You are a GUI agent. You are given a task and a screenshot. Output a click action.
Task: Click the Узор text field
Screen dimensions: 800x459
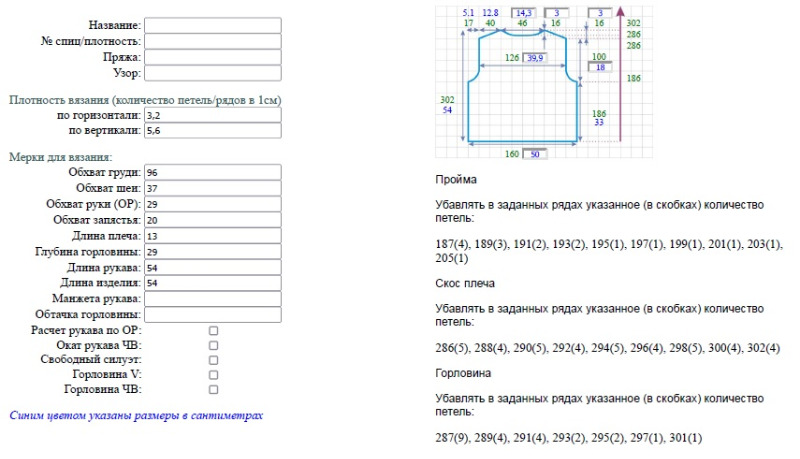[x=213, y=73]
